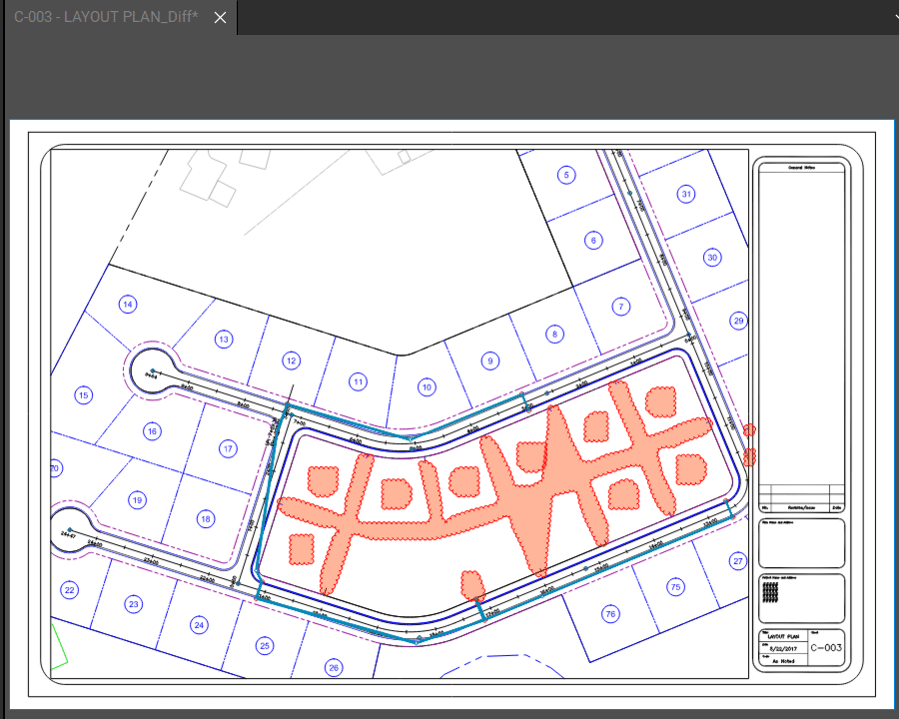899x719 pixels.
Task: Click the lot 14 circle label
Action: click(x=128, y=304)
